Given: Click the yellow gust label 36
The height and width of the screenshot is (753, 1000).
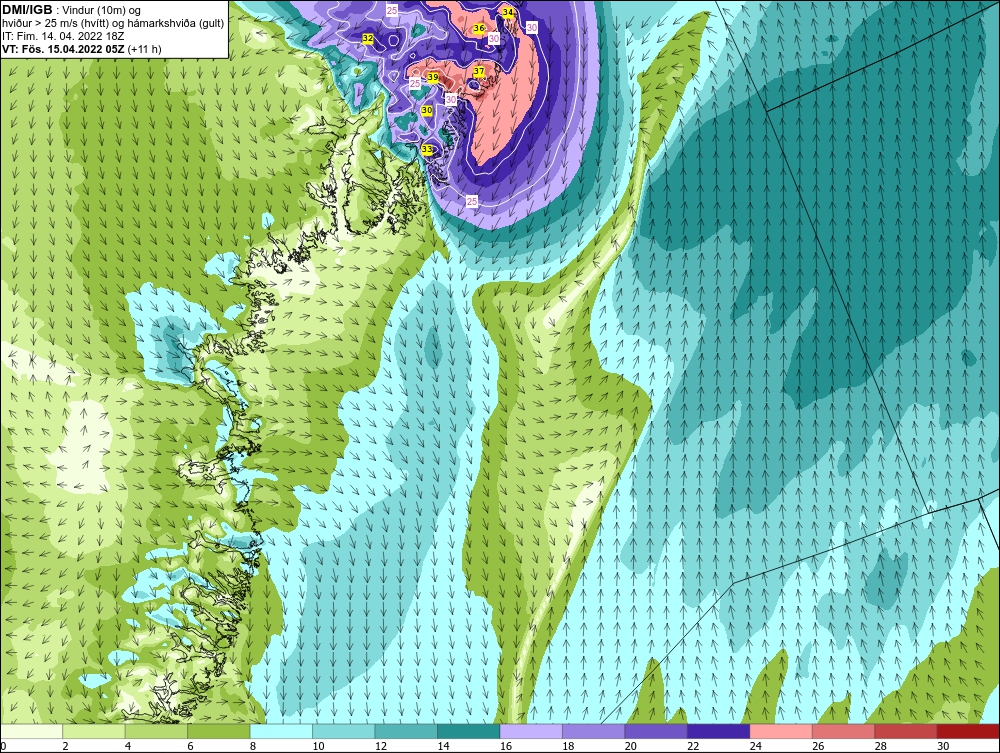Looking at the screenshot, I should pyautogui.click(x=478, y=29).
